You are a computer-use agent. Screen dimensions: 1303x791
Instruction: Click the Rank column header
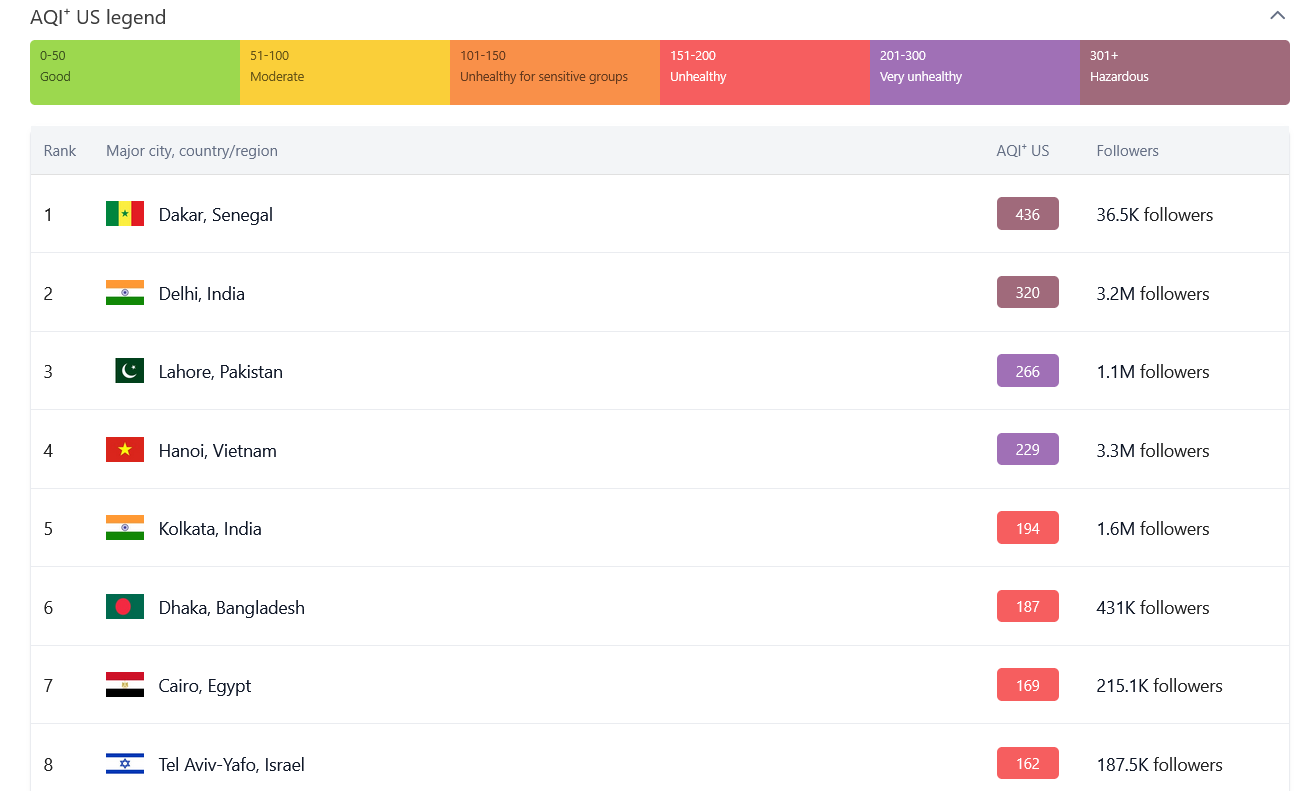(x=60, y=151)
